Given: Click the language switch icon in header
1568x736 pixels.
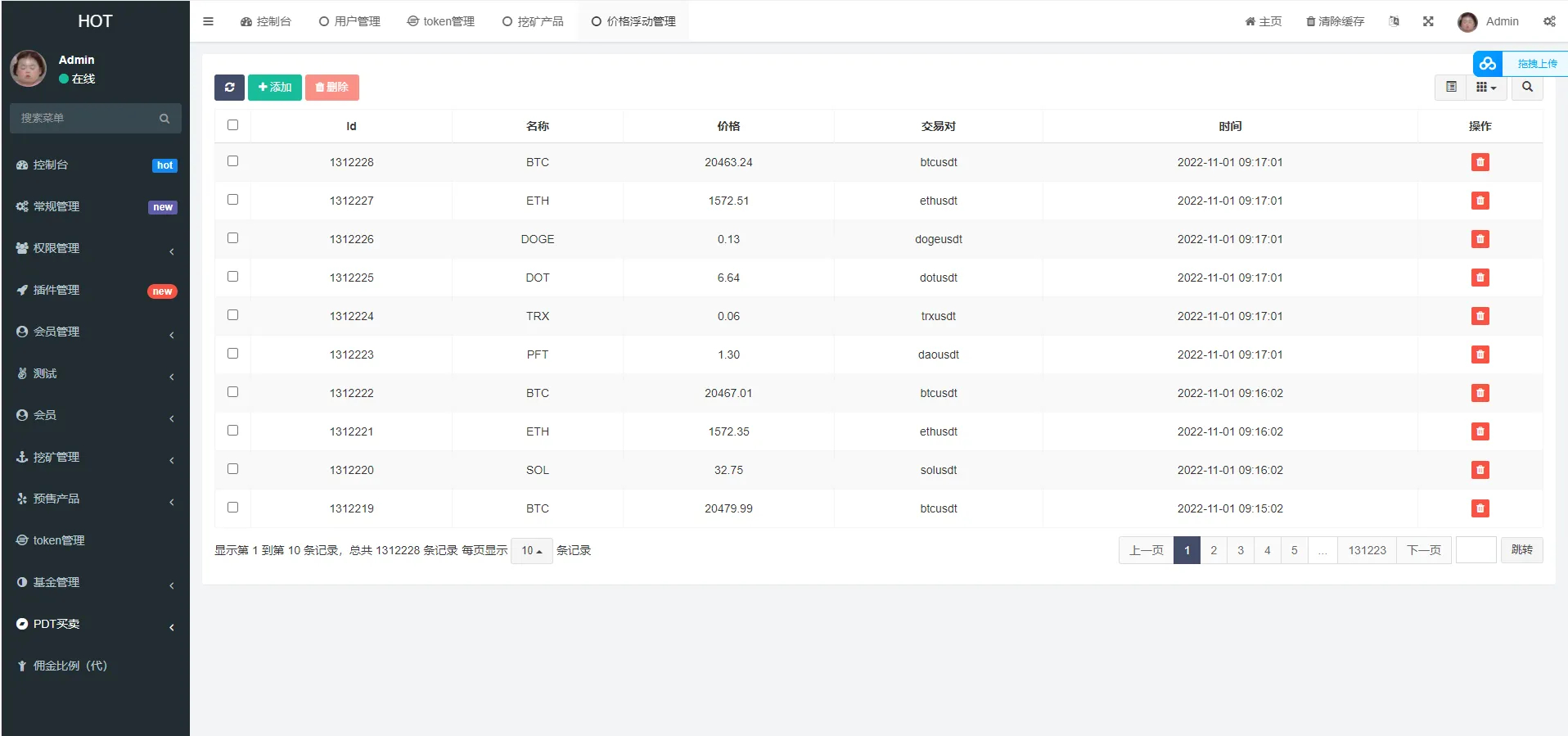Looking at the screenshot, I should [1394, 21].
